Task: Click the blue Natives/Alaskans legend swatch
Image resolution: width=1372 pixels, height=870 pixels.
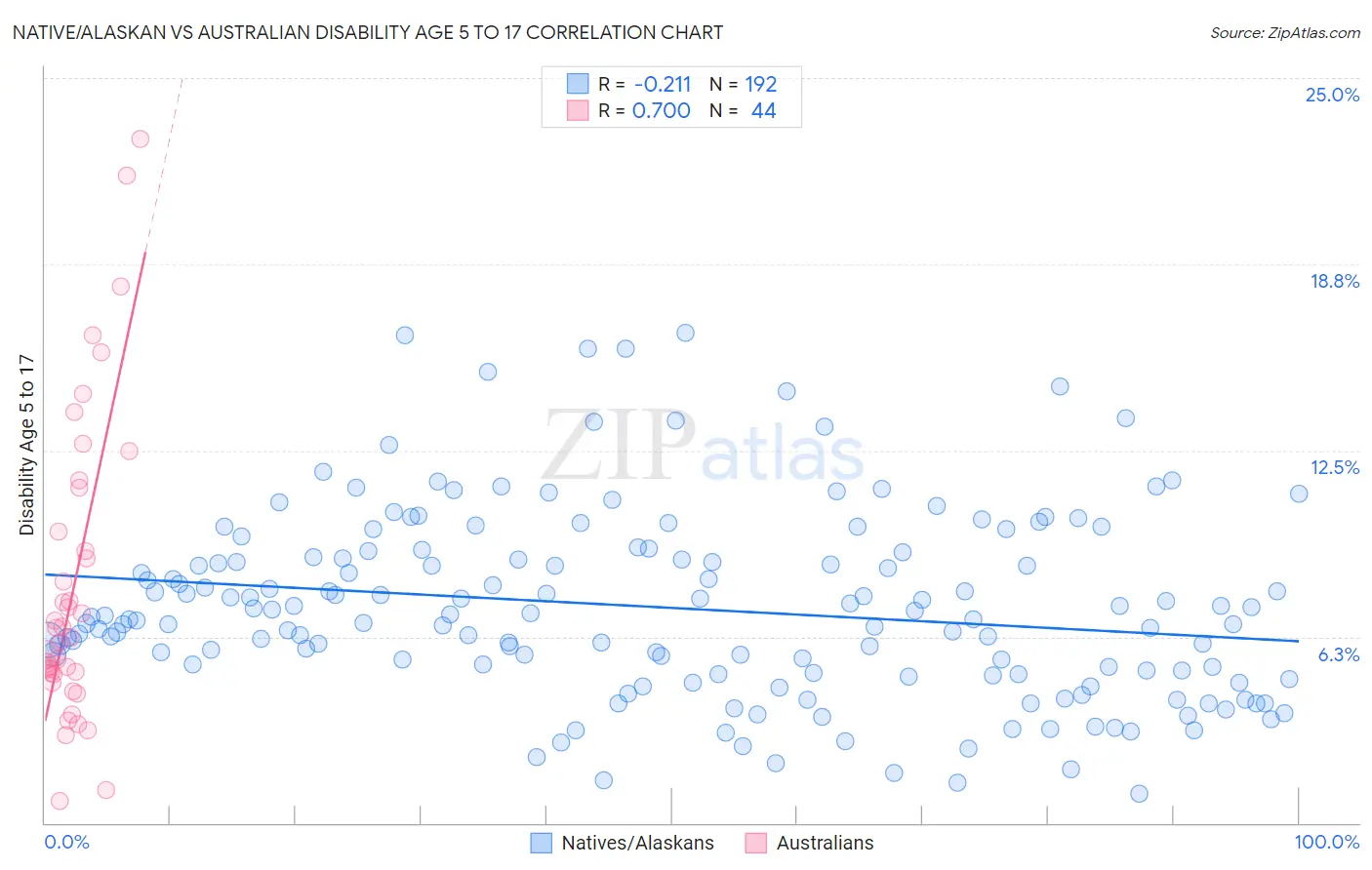Action: pyautogui.click(x=542, y=843)
